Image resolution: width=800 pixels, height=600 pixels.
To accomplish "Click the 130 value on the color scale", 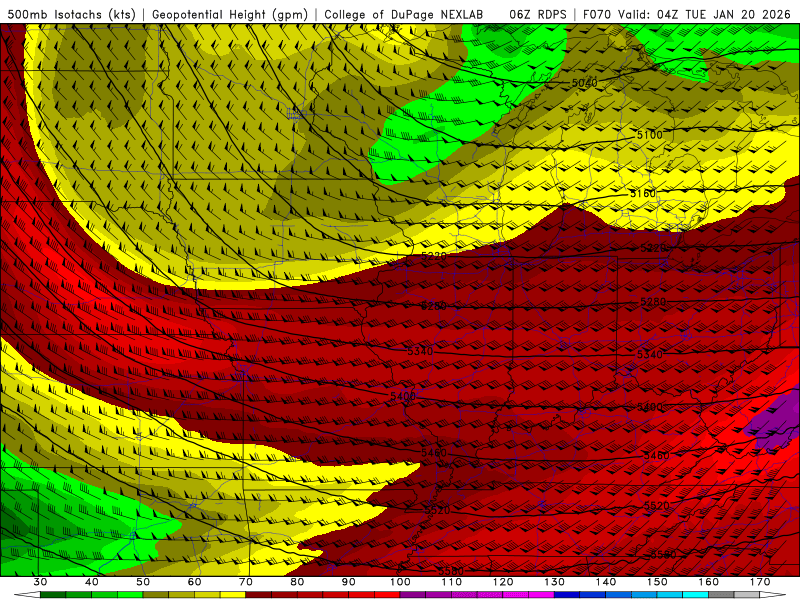I will (555, 582).
